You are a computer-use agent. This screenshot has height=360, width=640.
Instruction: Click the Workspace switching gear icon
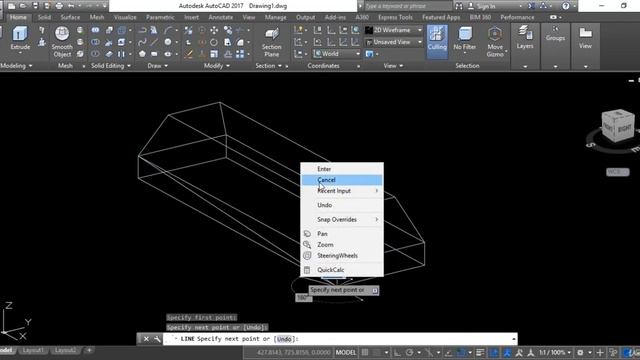pyautogui.click(x=580, y=352)
